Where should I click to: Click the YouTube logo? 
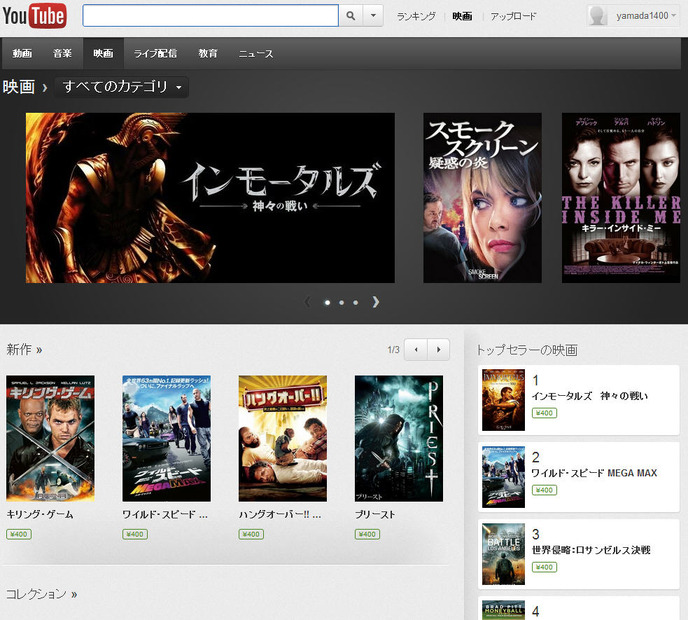pos(34,16)
